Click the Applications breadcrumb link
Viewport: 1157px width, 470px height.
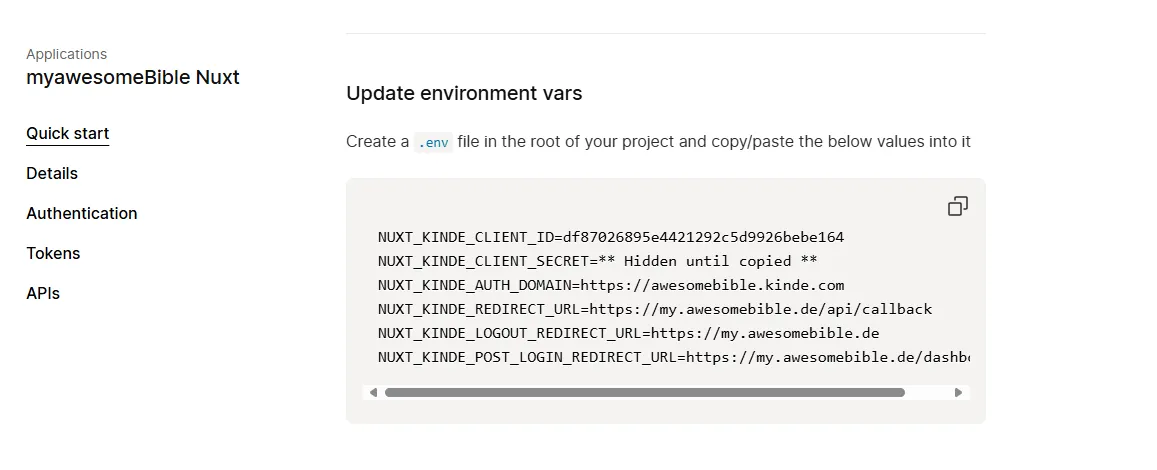click(67, 54)
